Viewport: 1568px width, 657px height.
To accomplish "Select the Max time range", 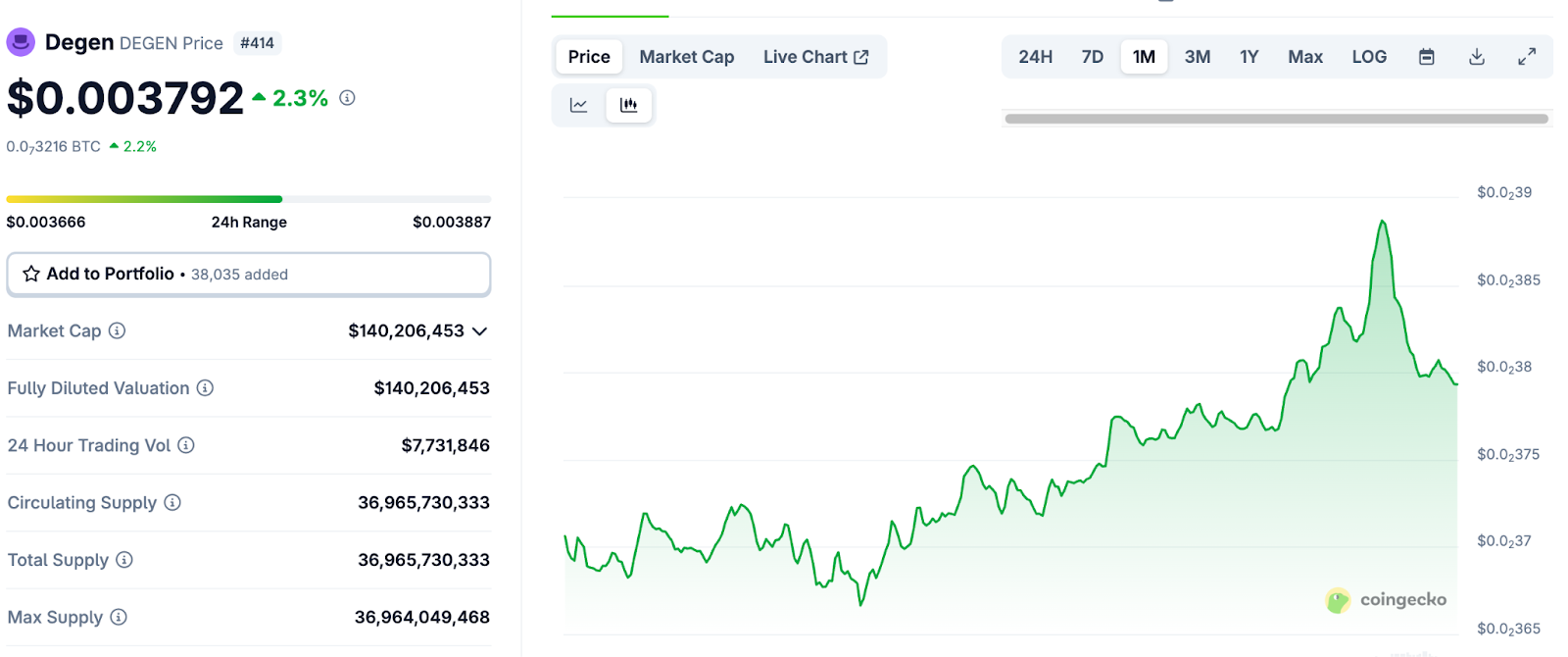I will pos(1305,57).
